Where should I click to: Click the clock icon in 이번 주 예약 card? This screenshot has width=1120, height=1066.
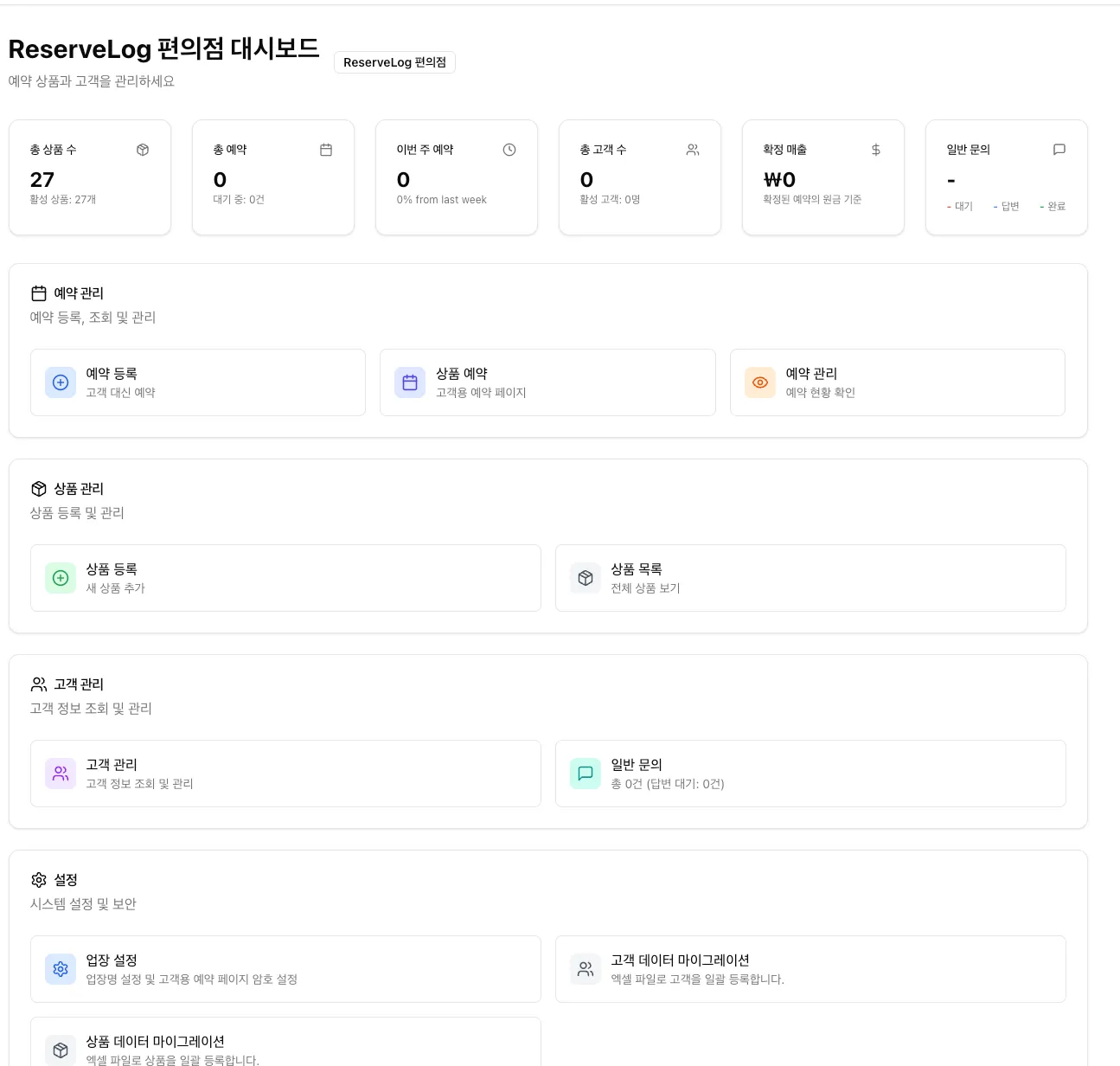pyautogui.click(x=509, y=150)
